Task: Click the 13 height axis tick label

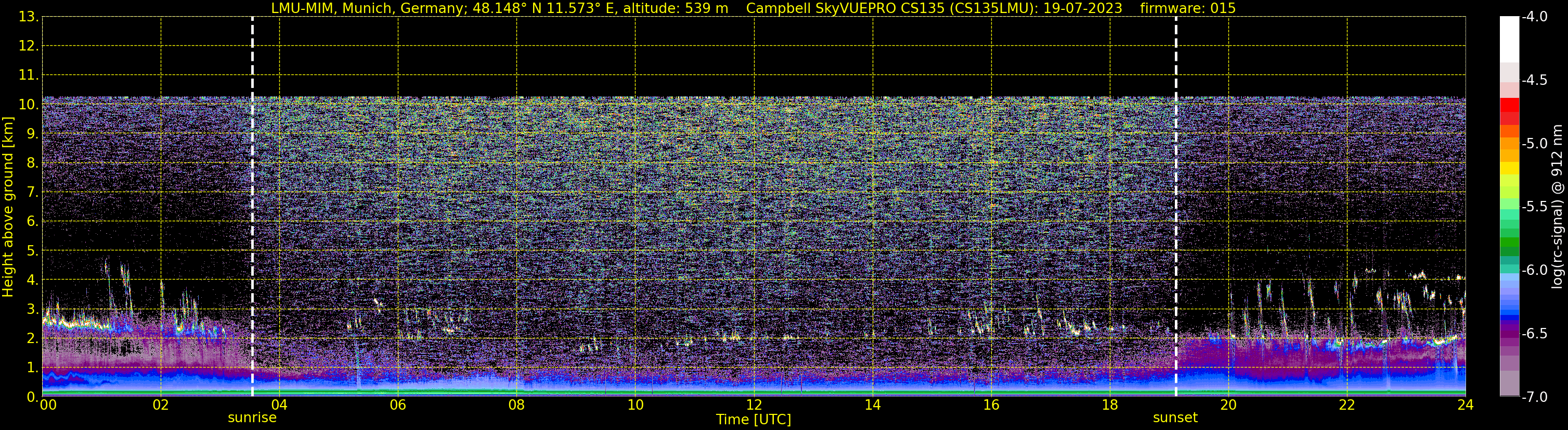Action: [29, 17]
